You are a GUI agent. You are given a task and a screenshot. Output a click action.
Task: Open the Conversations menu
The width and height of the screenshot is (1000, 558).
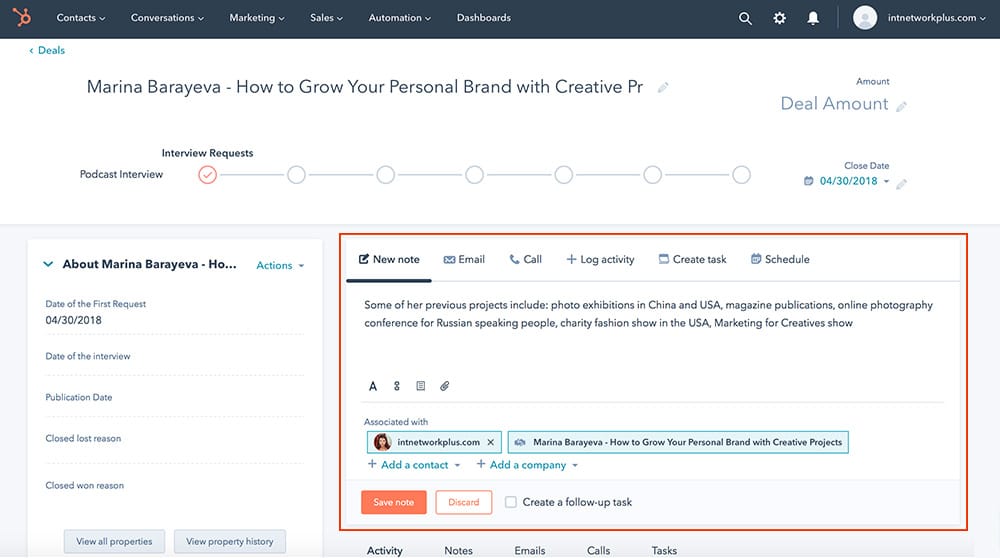pyautogui.click(x=167, y=18)
